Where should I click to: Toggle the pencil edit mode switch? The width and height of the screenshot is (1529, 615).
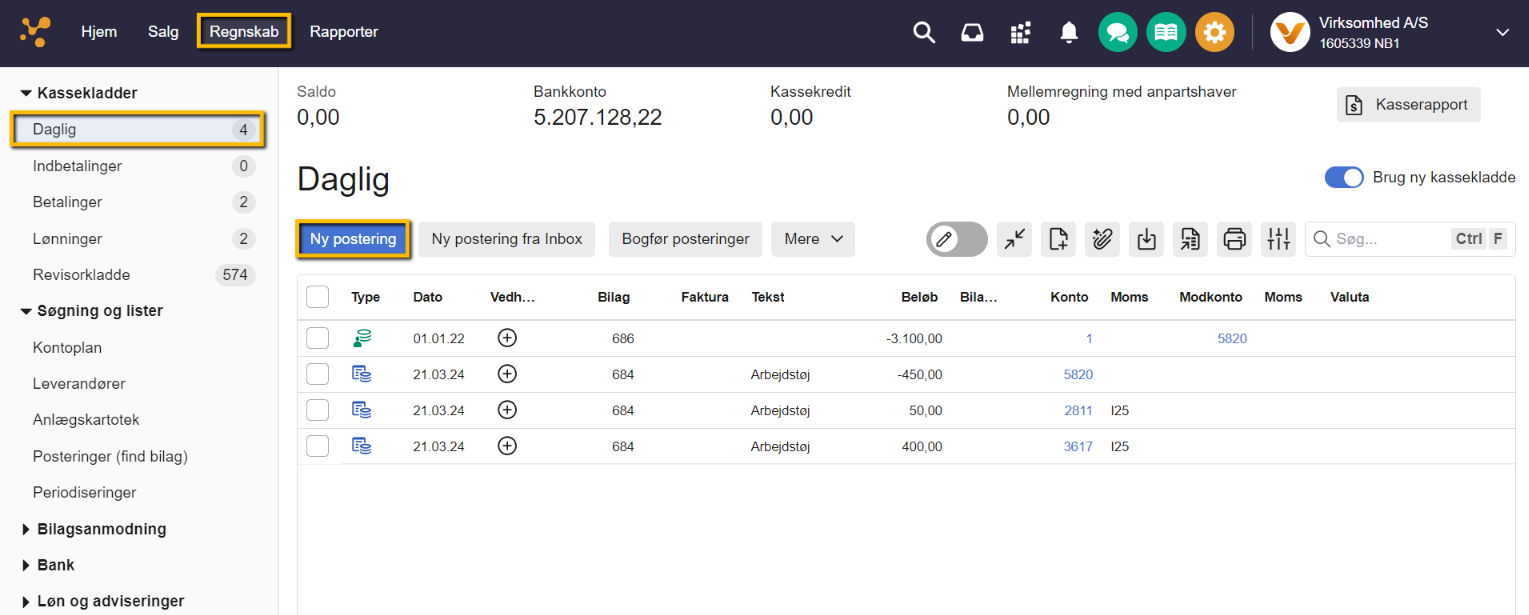click(957, 239)
